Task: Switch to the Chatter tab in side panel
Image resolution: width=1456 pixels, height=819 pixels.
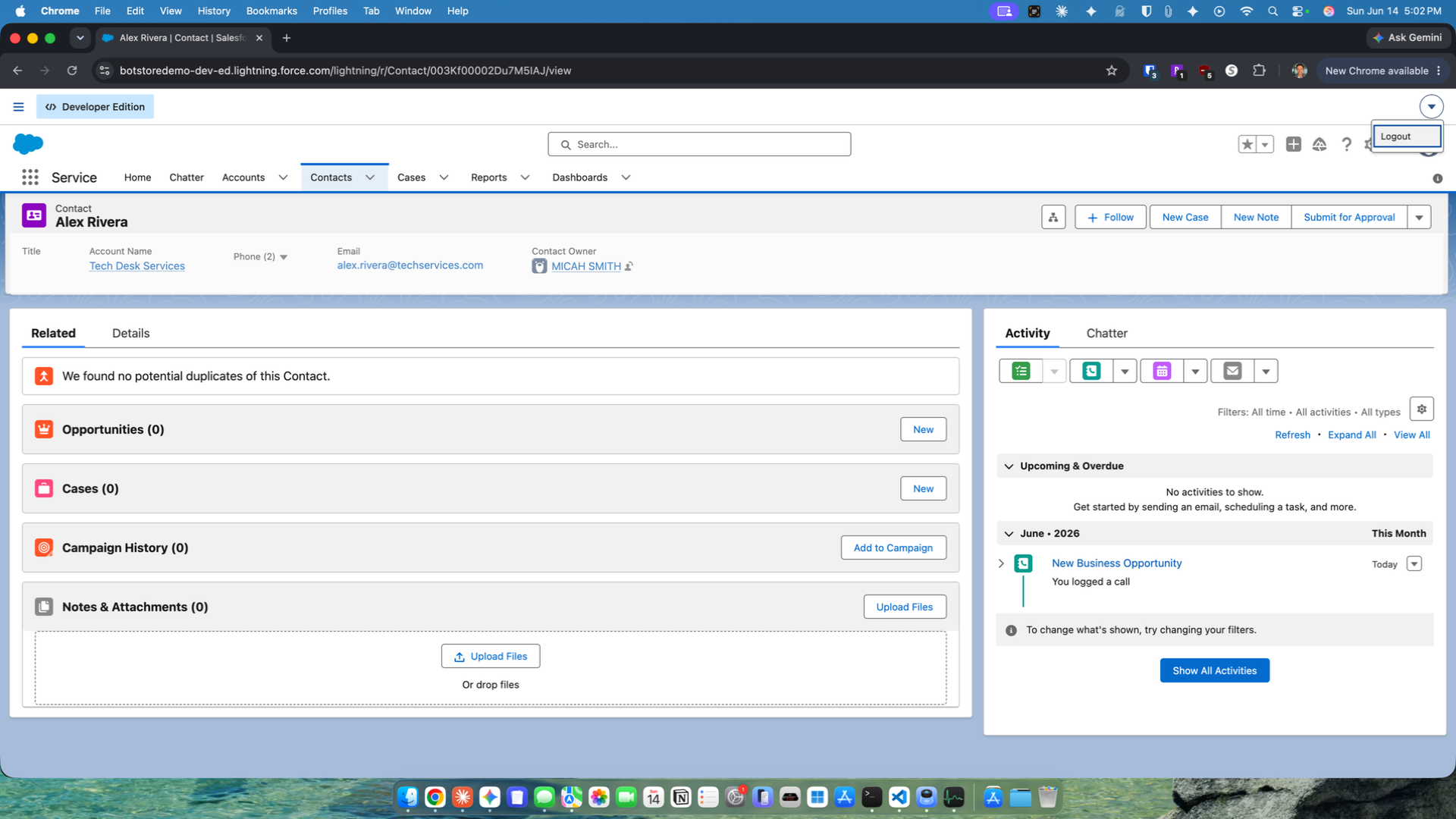Action: point(1106,333)
